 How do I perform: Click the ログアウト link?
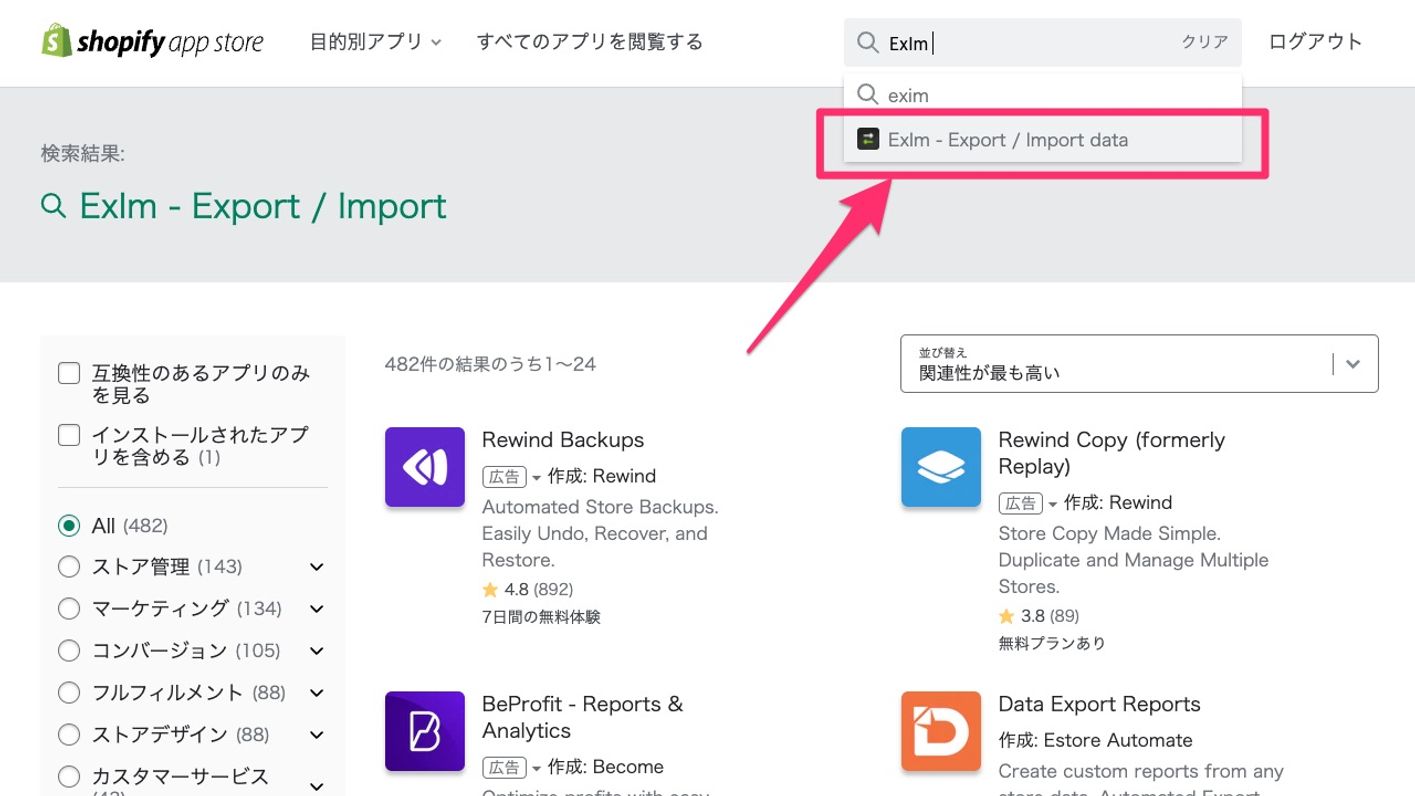(x=1315, y=42)
